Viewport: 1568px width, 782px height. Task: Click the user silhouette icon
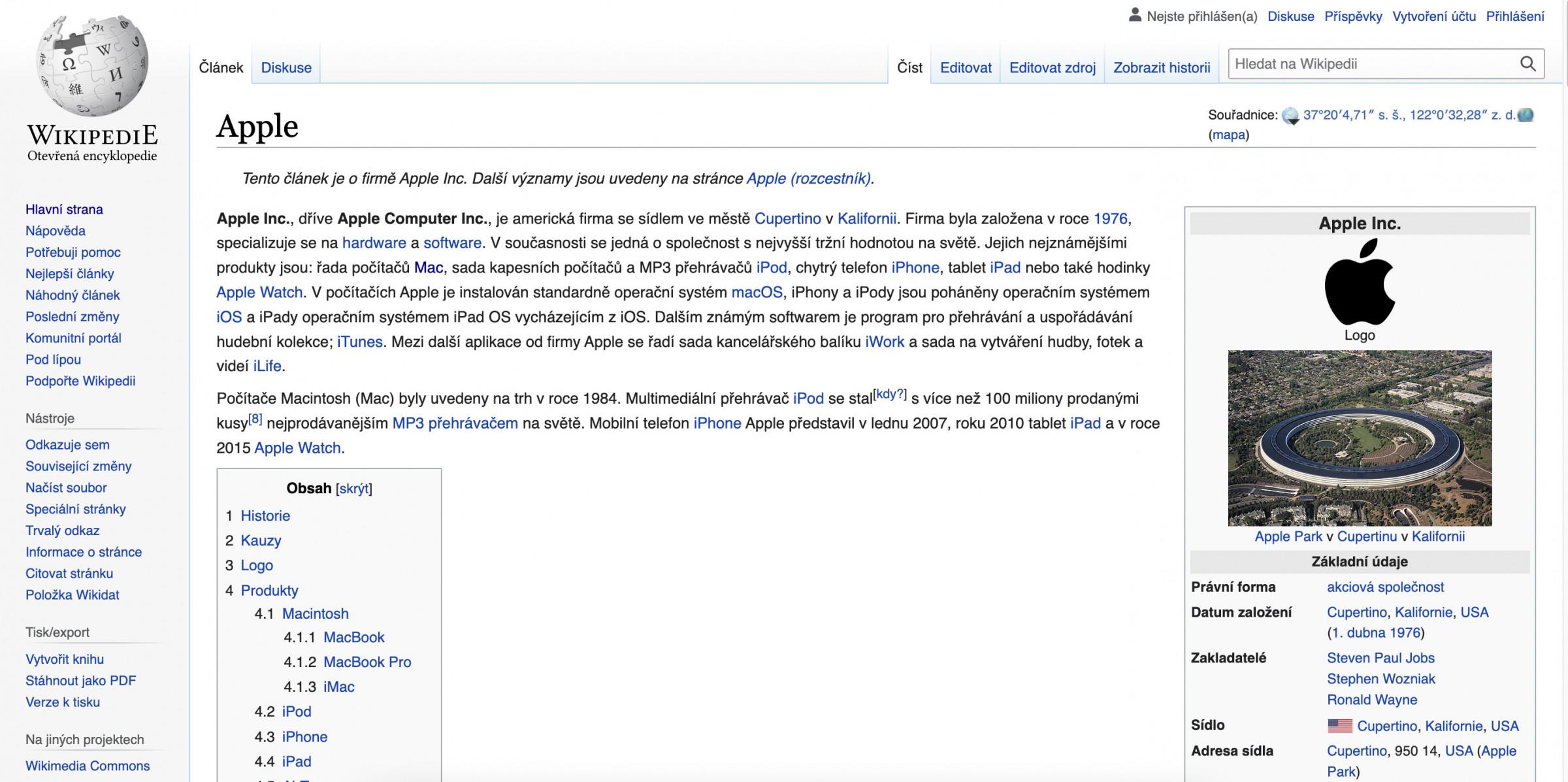tap(1135, 14)
